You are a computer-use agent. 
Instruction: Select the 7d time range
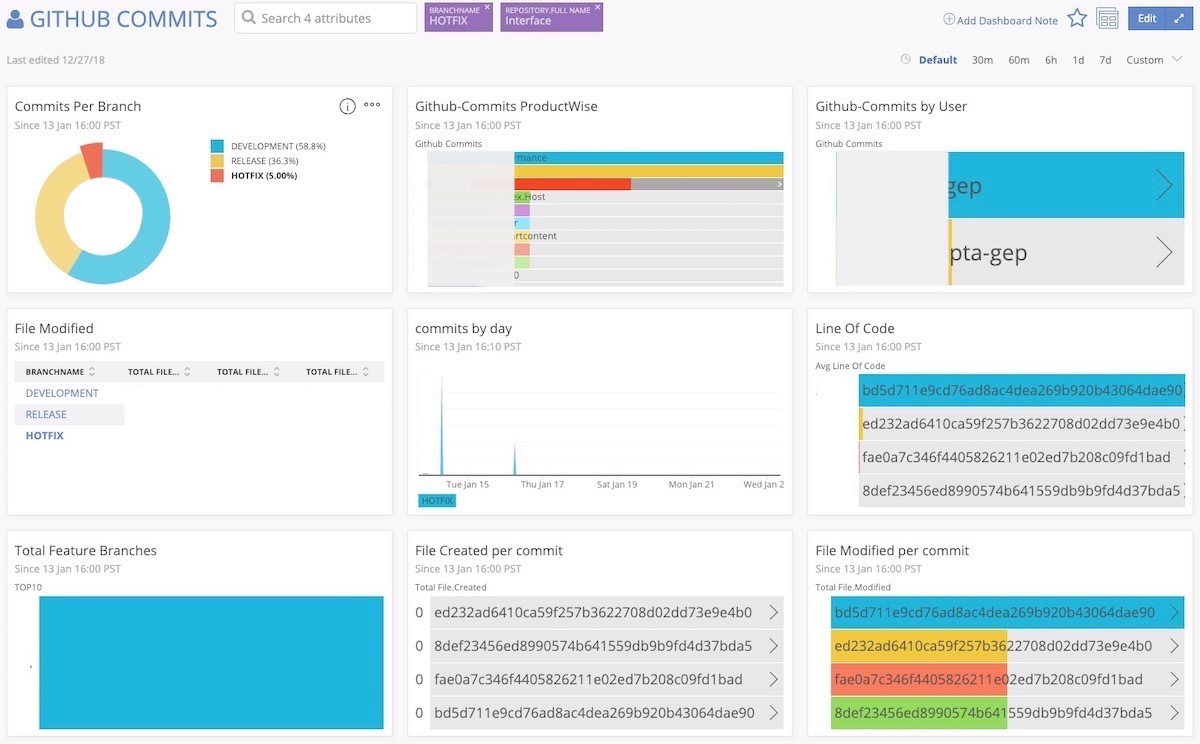[x=1105, y=60]
